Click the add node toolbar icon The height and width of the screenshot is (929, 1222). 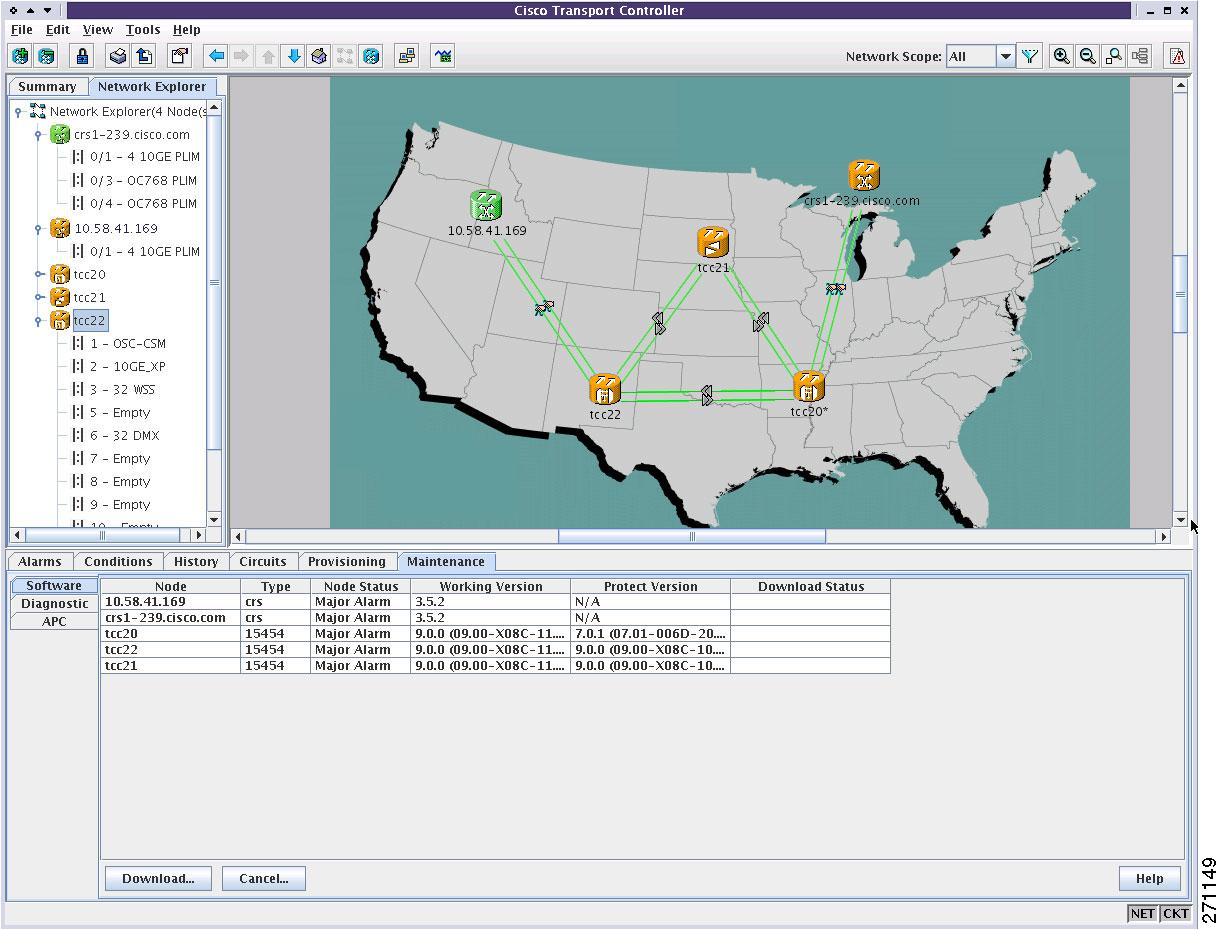pos(21,56)
